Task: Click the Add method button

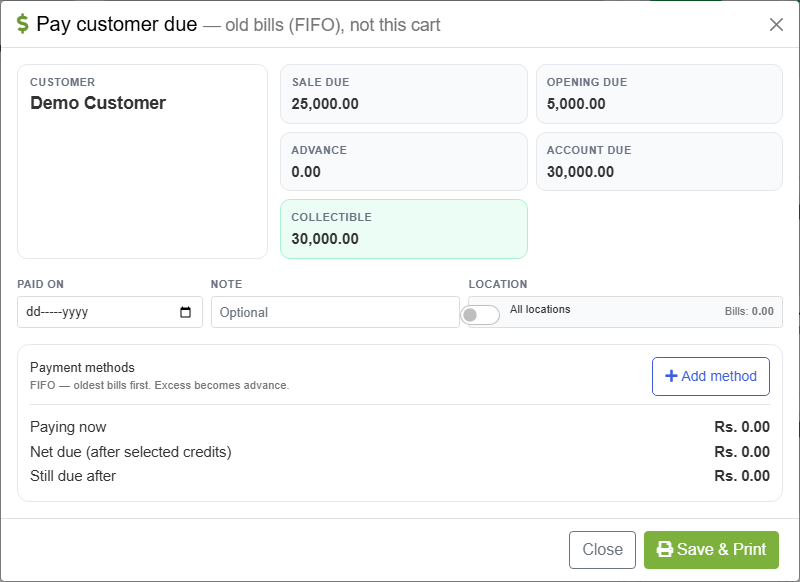Action: coord(711,376)
